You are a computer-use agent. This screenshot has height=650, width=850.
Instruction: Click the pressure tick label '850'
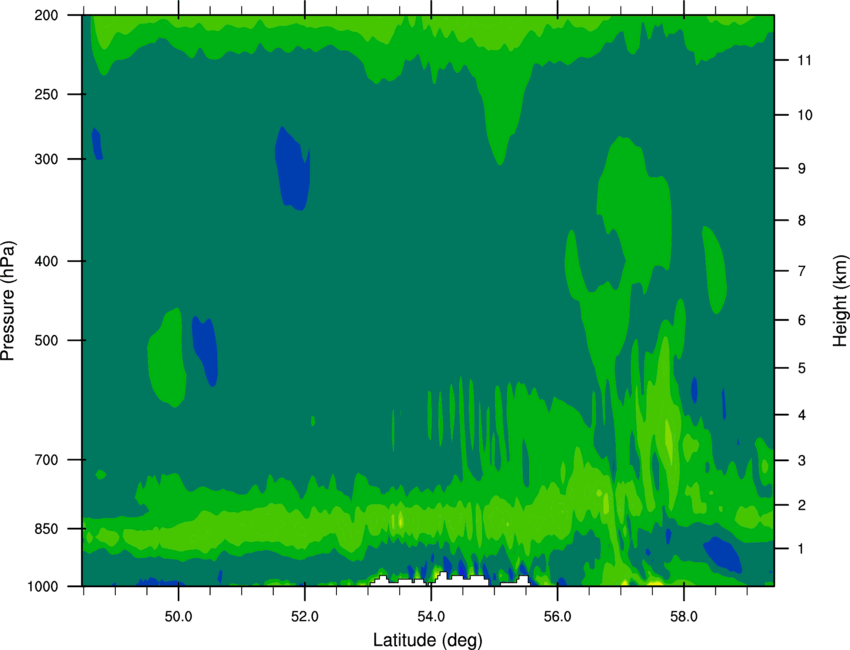[x=46, y=528]
